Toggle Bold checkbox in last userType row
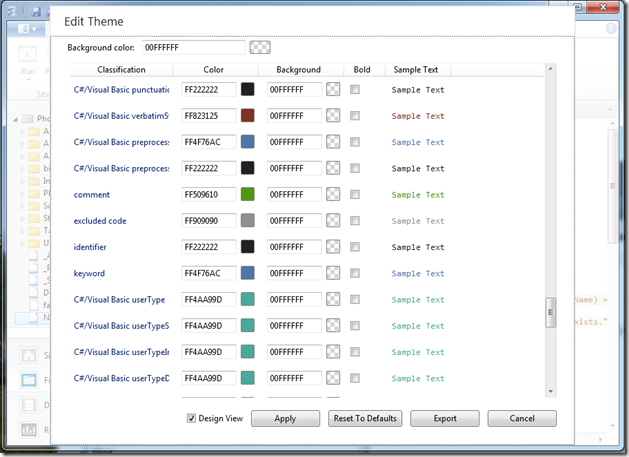This screenshot has width=629, height=457. point(355,378)
